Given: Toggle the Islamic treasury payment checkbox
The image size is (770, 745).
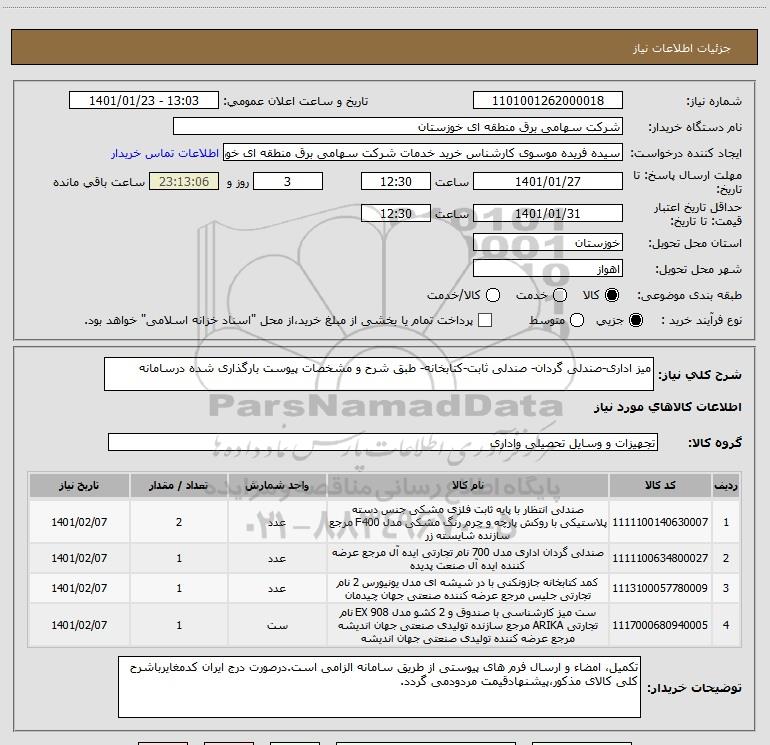Looking at the screenshot, I should (485, 320).
